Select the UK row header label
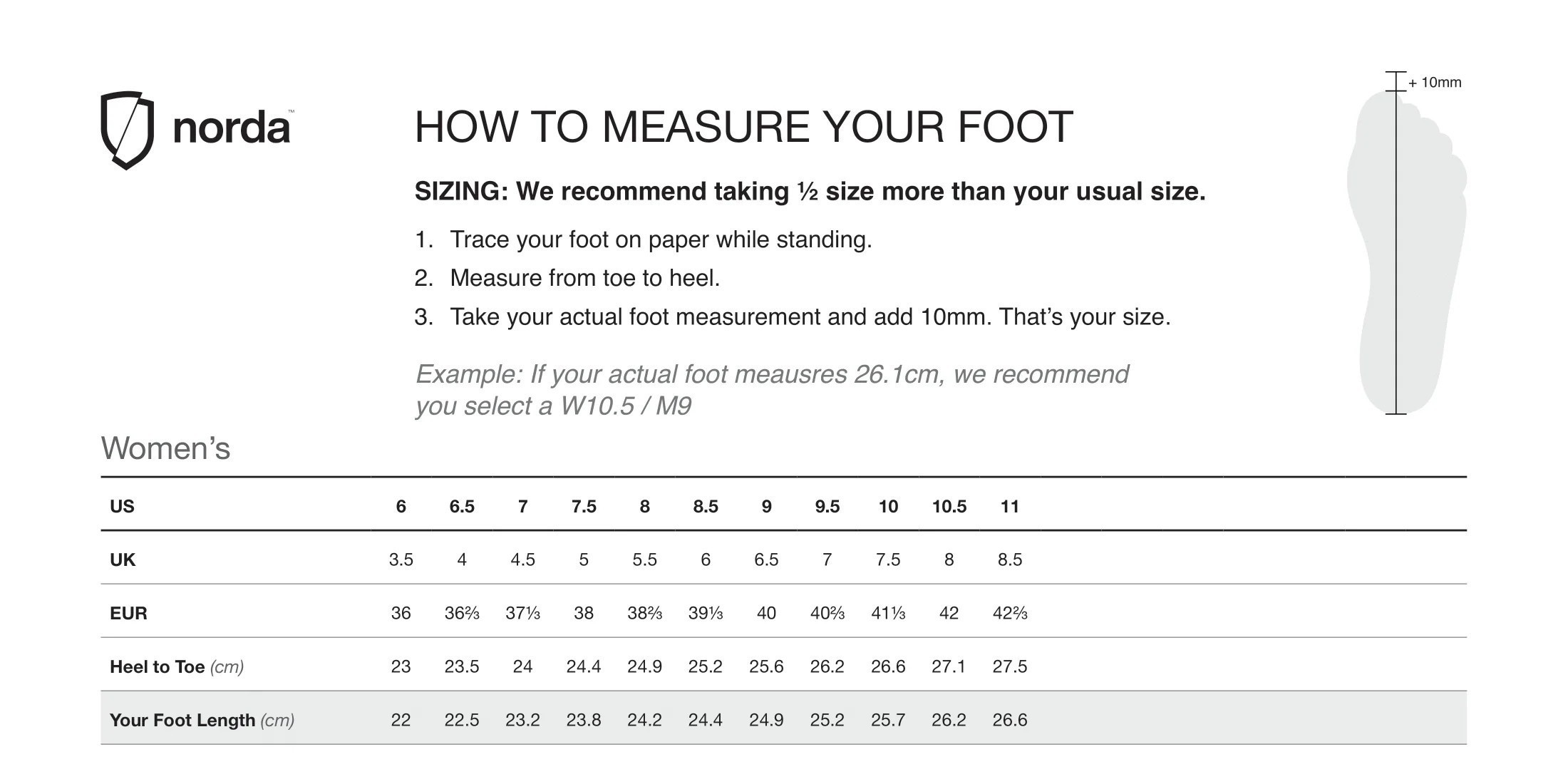This screenshot has height=784, width=1568. (x=122, y=559)
